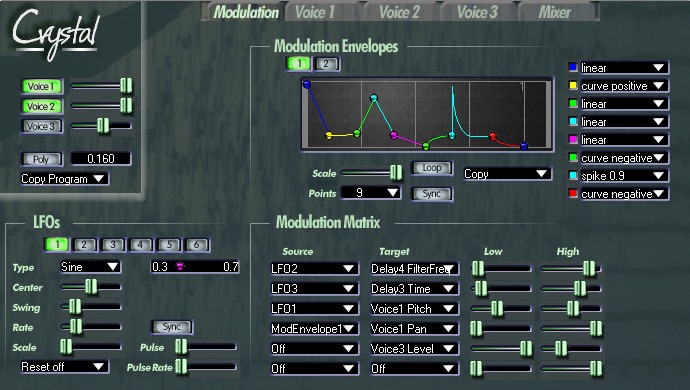This screenshot has height=390, width=690.
Task: Click the red envelope point
Action: click(493, 136)
